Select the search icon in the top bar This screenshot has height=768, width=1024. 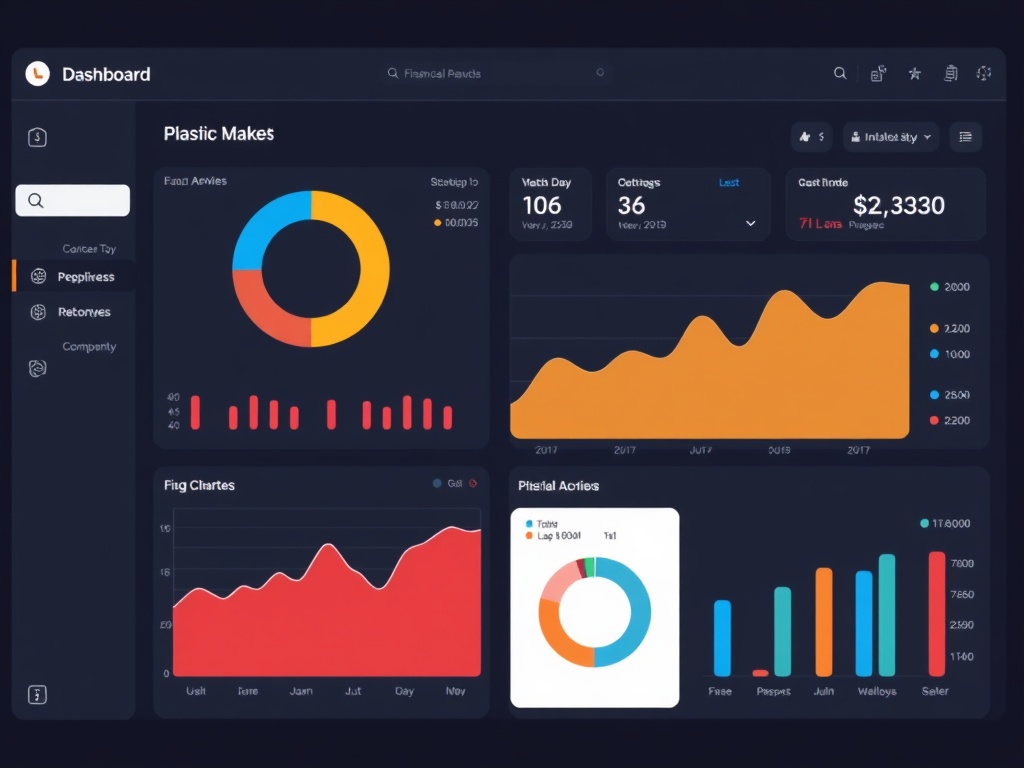(x=841, y=73)
